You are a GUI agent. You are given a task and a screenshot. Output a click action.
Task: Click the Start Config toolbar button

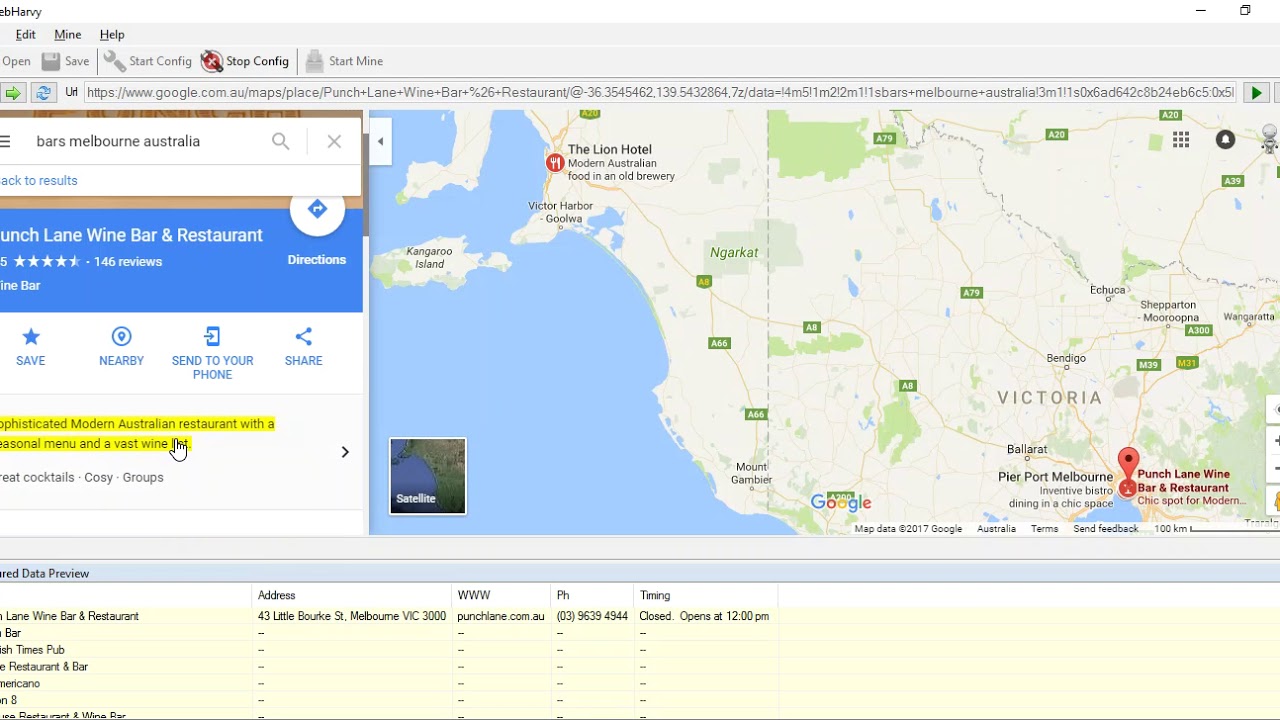point(148,61)
